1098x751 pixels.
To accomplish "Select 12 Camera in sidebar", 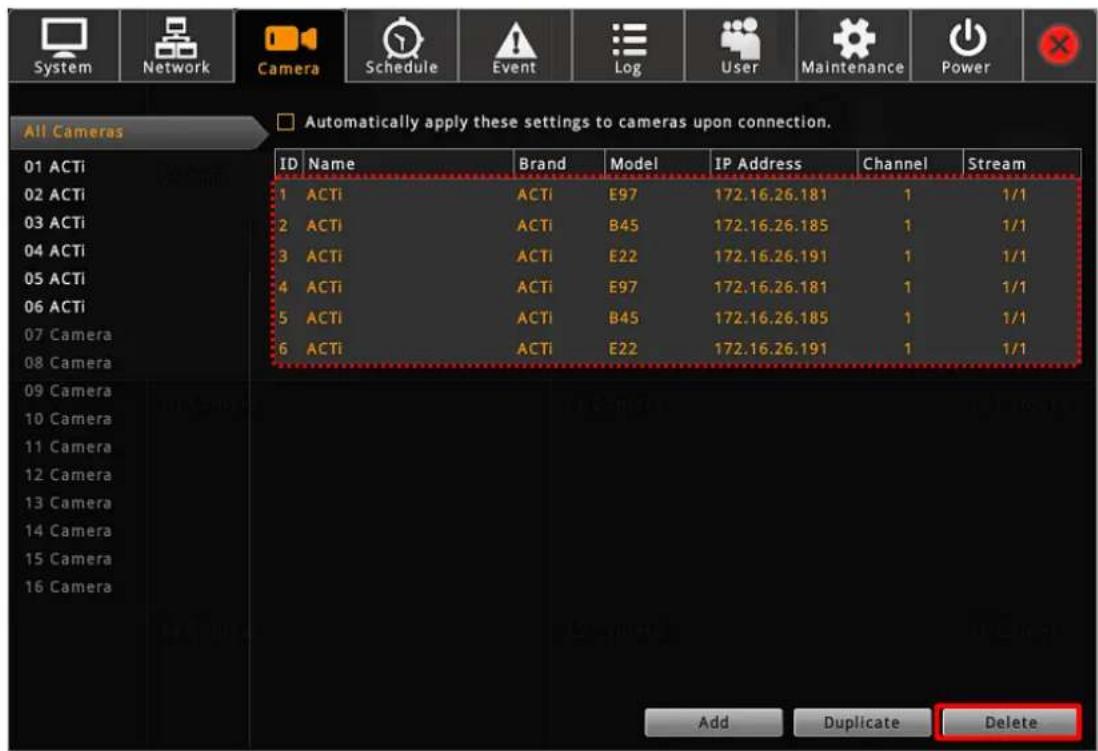I will [x=68, y=475].
